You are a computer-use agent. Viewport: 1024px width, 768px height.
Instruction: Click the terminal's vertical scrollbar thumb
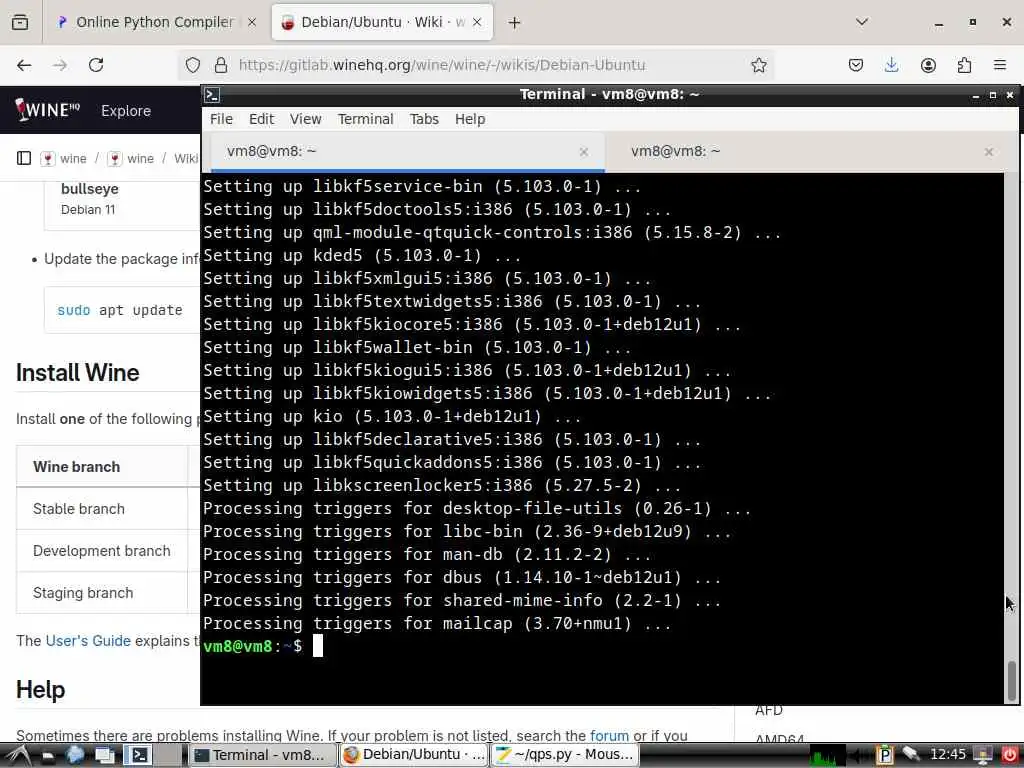[x=1011, y=679]
